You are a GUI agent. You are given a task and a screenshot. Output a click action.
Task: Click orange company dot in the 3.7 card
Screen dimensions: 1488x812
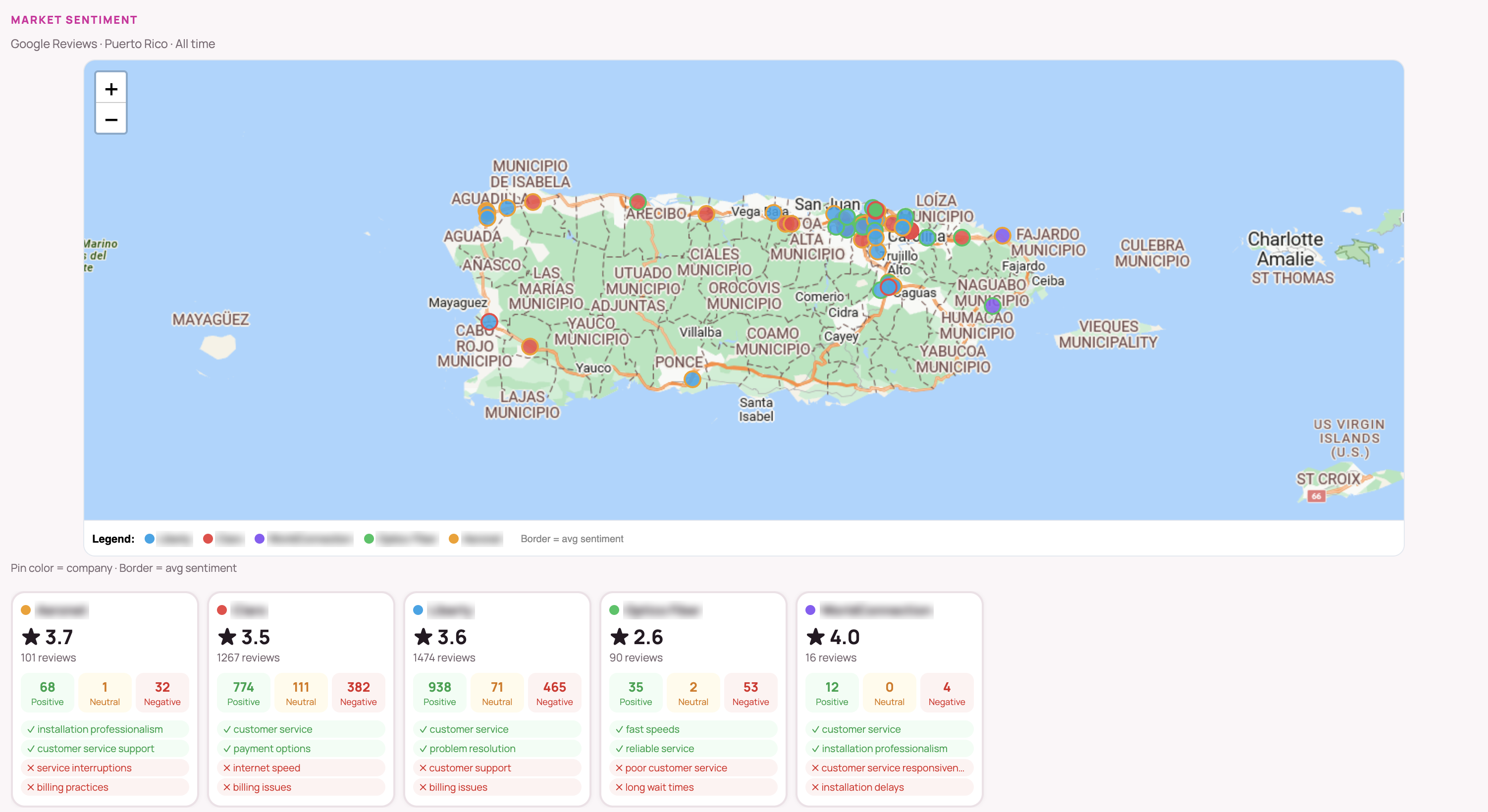(x=25, y=610)
